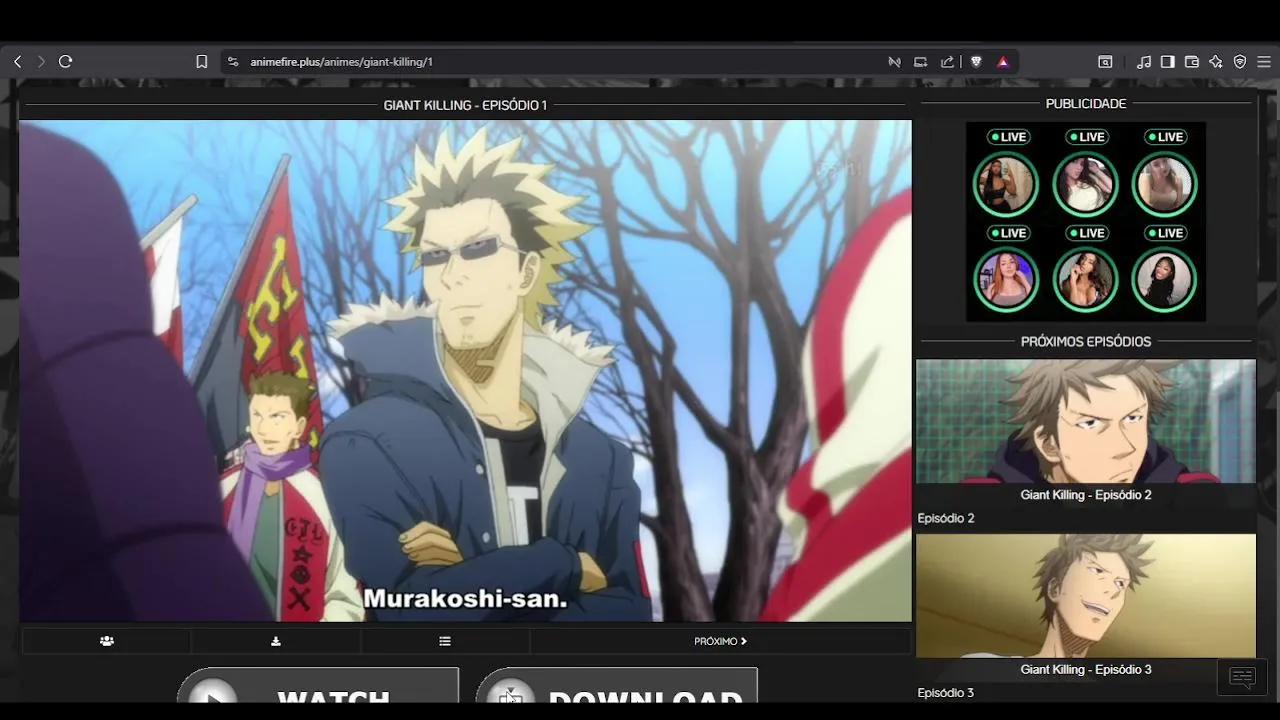Click the screen cast icon in address bar
Screen dimensions: 1280x720
(x=921, y=62)
